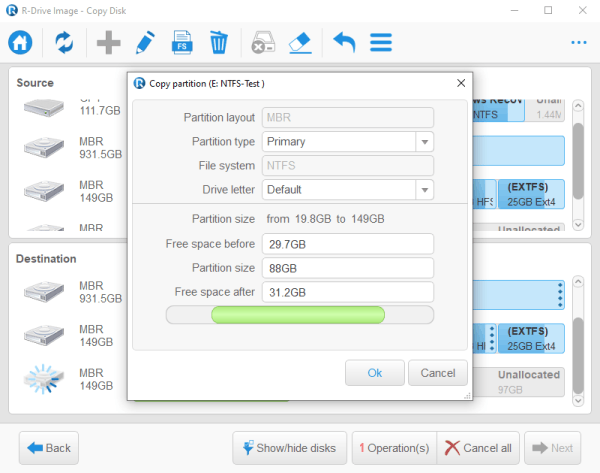Viewport: 600px width, 473px height.
Task: Click Show/hide disks button
Action: [x=290, y=448]
